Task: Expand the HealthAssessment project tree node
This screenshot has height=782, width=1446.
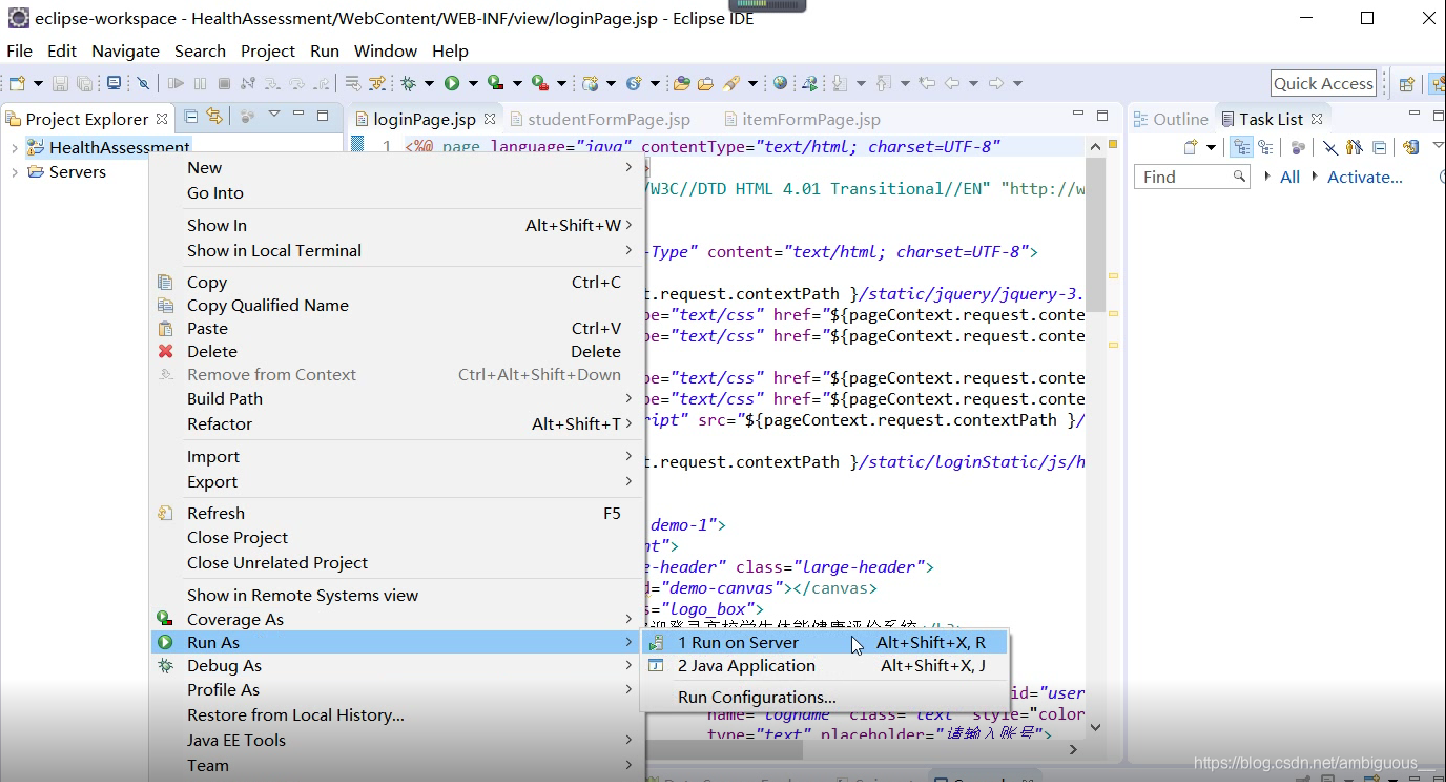Action: point(14,147)
